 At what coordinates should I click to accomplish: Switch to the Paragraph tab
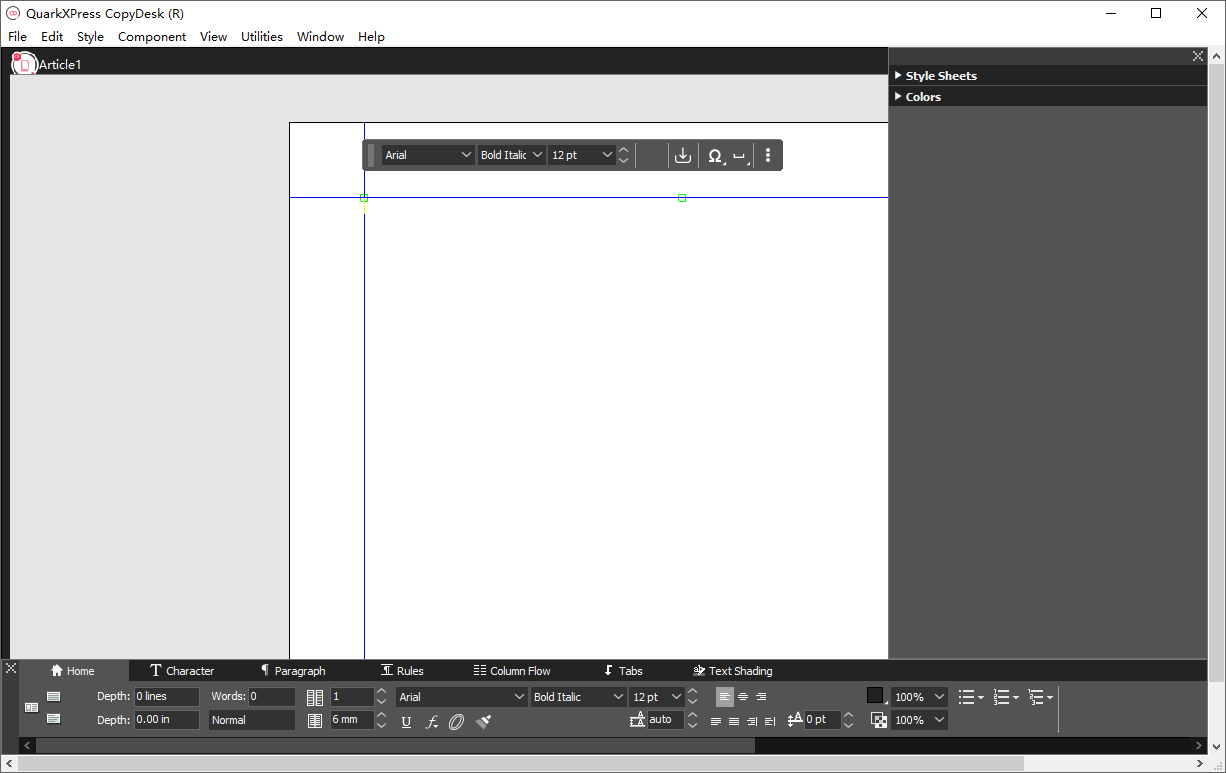(292, 671)
